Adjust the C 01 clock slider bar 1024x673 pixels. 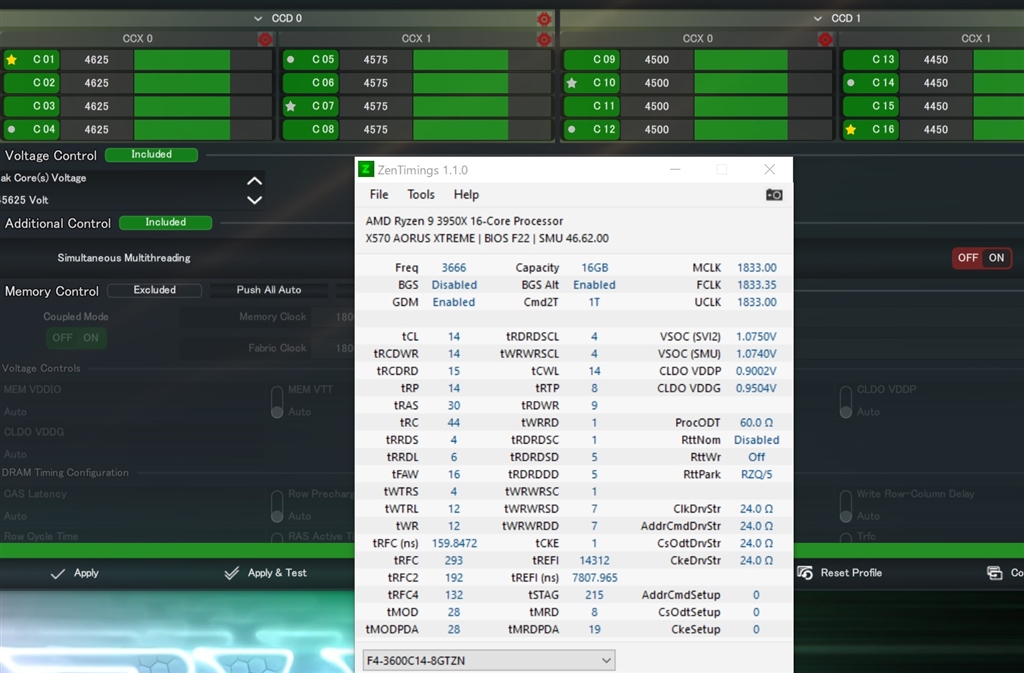click(x=202, y=59)
